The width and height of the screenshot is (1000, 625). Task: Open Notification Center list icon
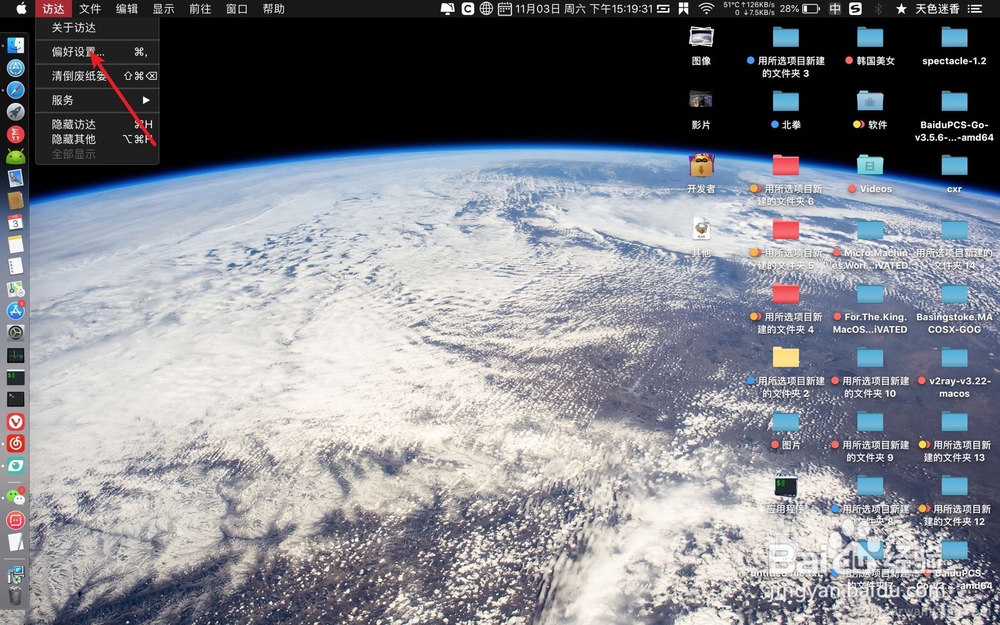tap(974, 8)
